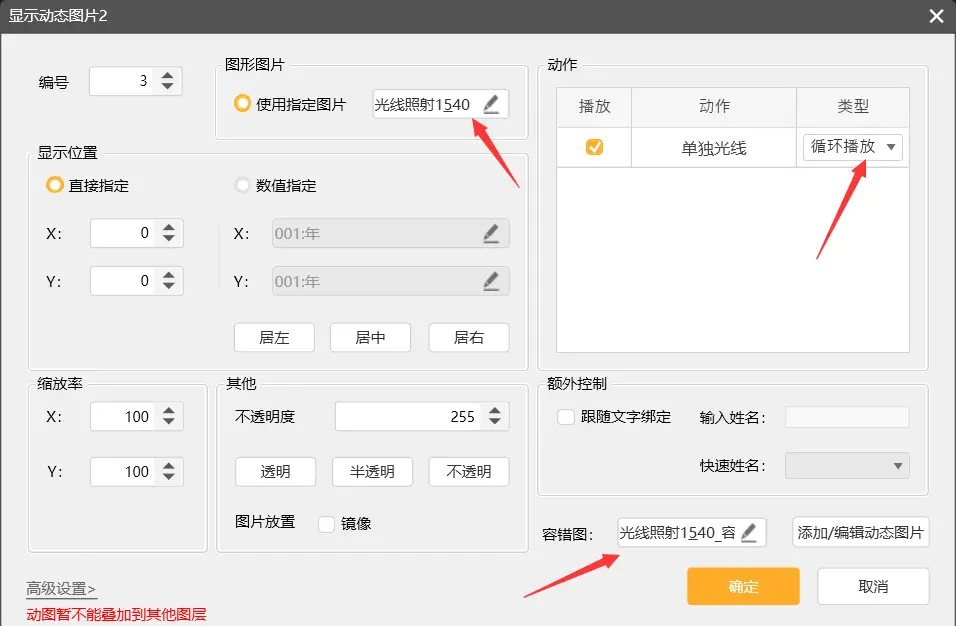Uncheck the 播放 checkbox for 单独光线

click(x=596, y=147)
